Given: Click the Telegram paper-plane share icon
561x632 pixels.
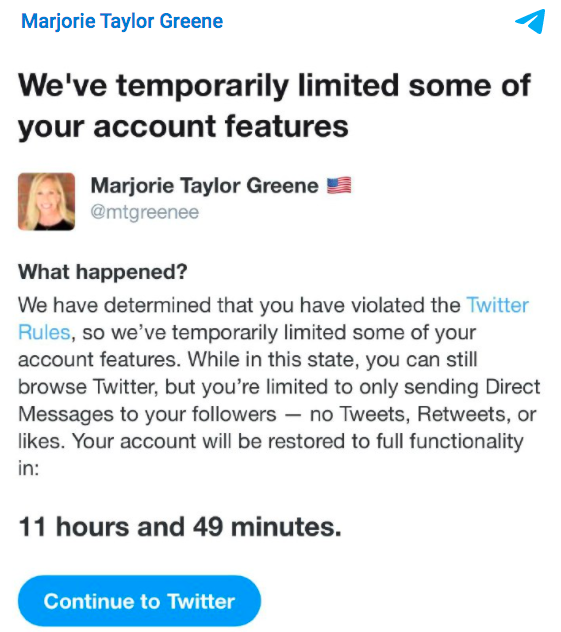Looking at the screenshot, I should point(530,21).
